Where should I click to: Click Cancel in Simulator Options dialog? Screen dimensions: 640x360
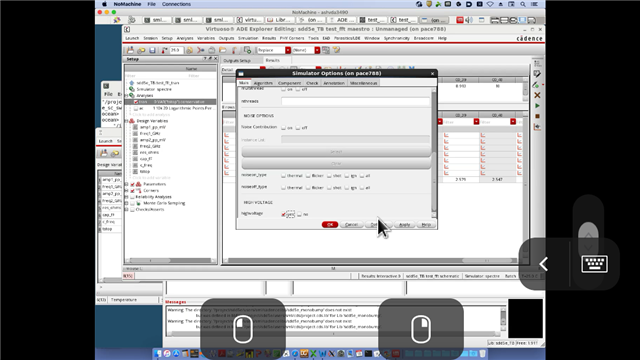(351, 224)
